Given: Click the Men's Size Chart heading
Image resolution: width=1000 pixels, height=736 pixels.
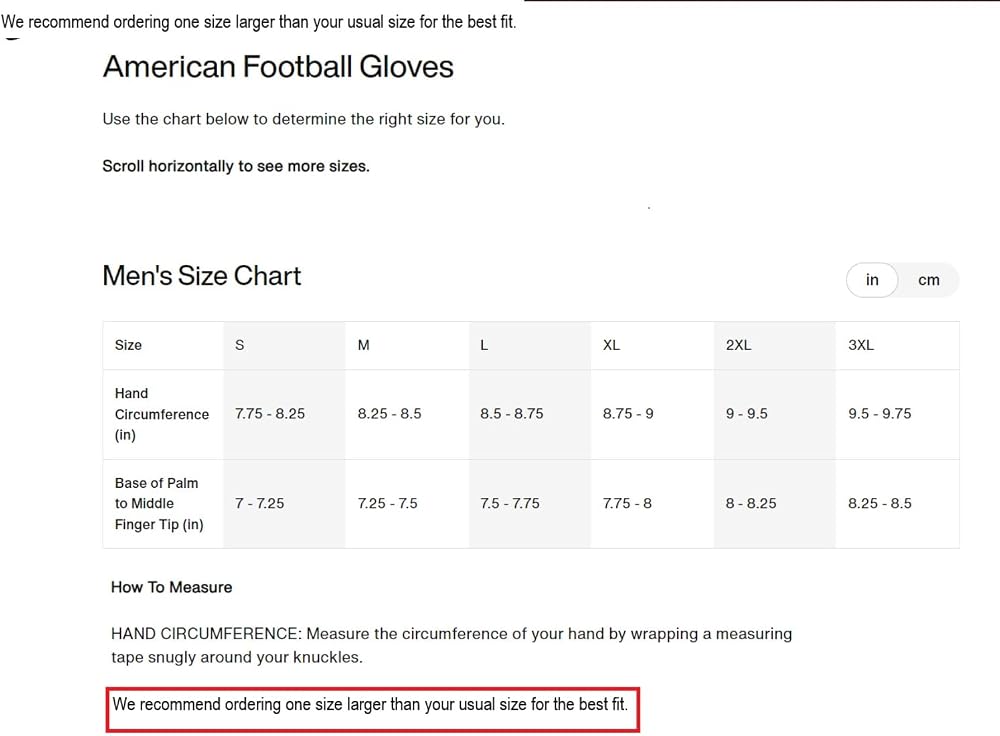Looking at the screenshot, I should point(202,276).
